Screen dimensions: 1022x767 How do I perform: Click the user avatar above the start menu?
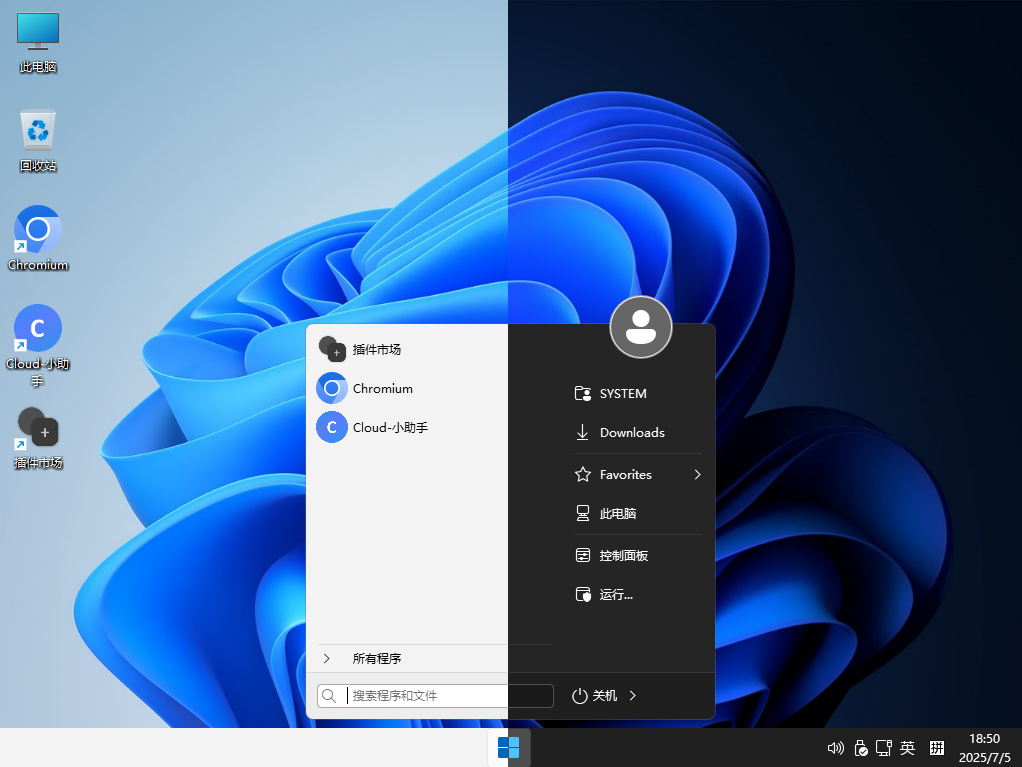click(640, 327)
